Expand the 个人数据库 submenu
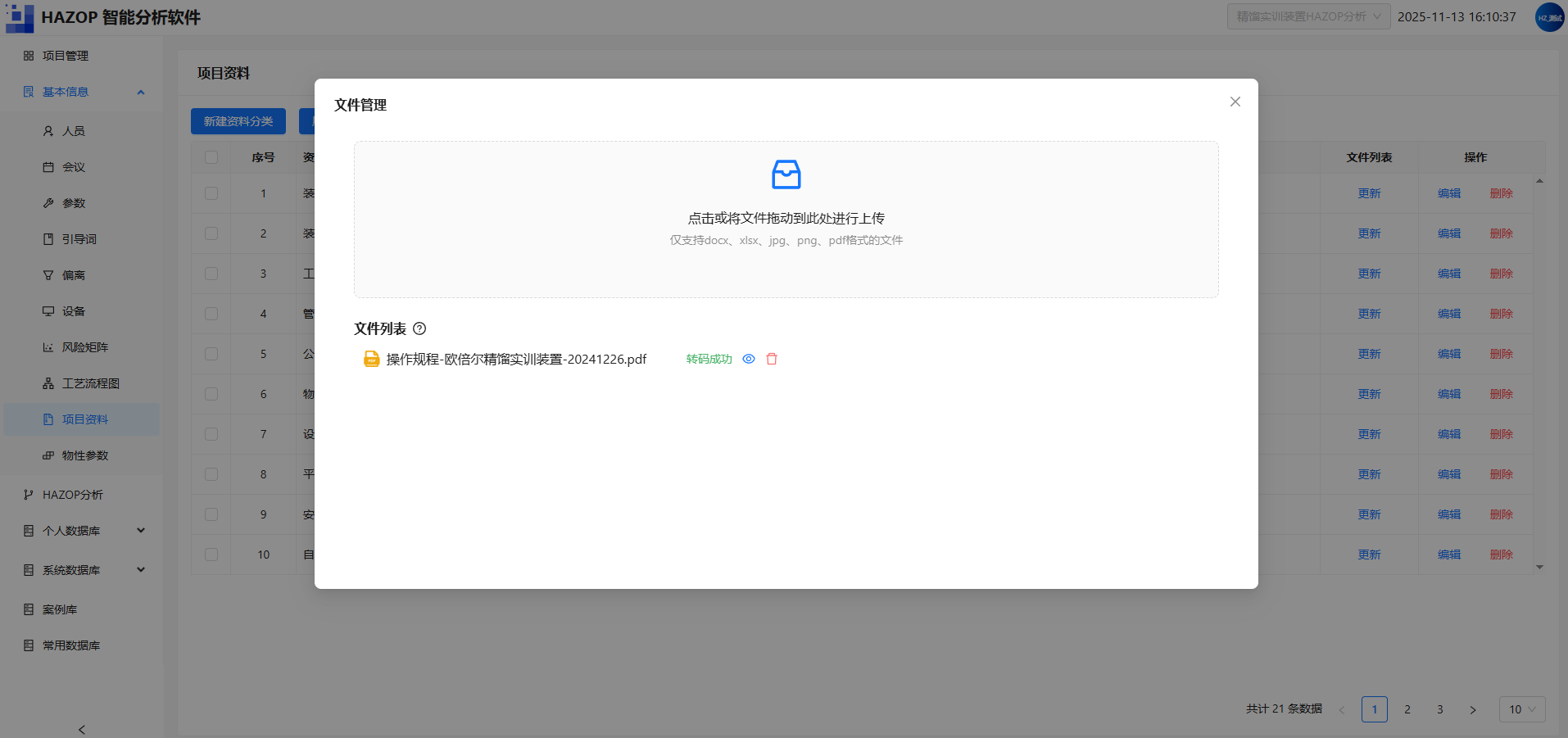 (141, 531)
